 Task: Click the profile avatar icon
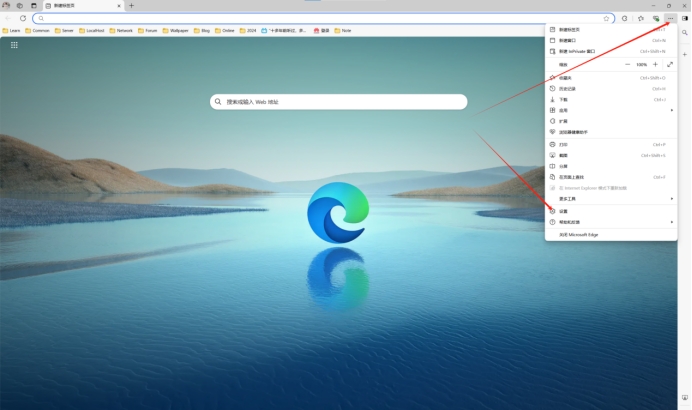[x=6, y=5]
